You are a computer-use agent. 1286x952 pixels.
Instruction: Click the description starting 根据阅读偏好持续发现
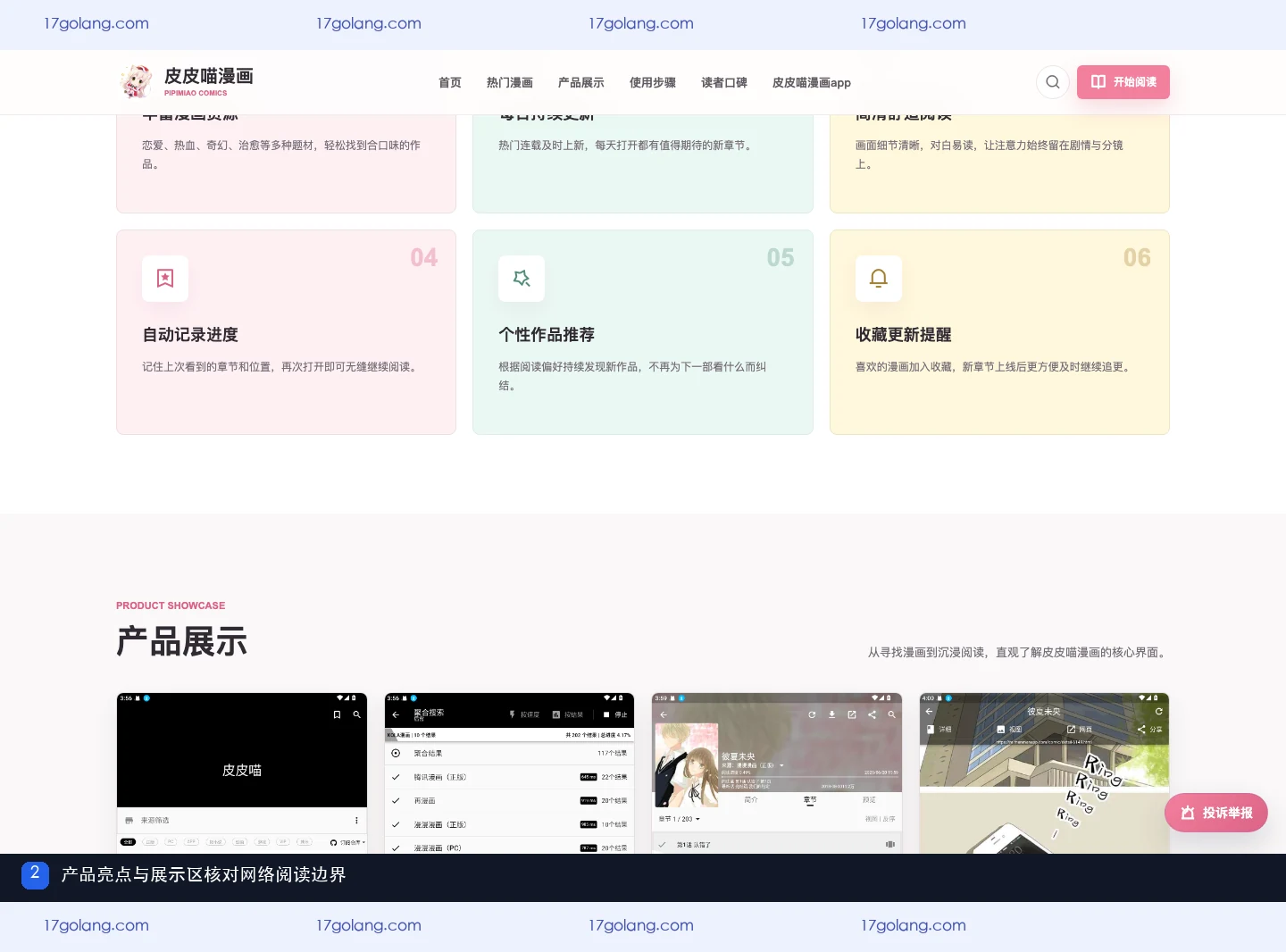click(632, 376)
